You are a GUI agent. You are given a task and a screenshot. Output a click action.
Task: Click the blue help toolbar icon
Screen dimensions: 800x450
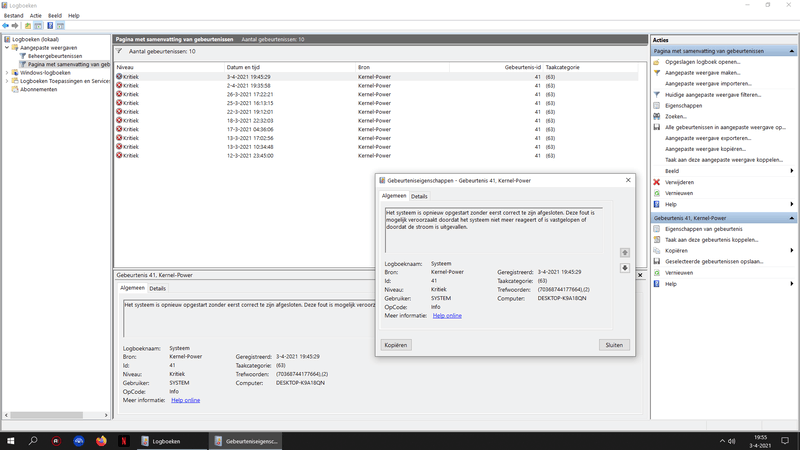tap(50, 26)
